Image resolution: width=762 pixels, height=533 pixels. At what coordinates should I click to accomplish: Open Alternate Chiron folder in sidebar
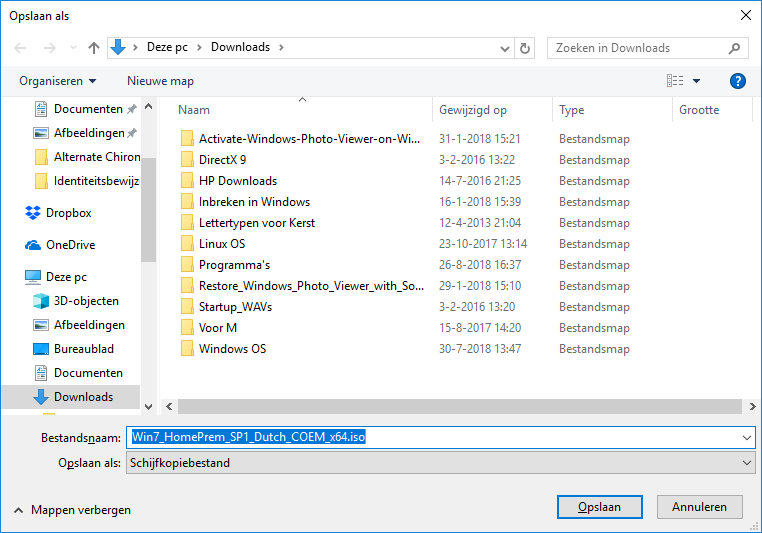click(x=87, y=157)
